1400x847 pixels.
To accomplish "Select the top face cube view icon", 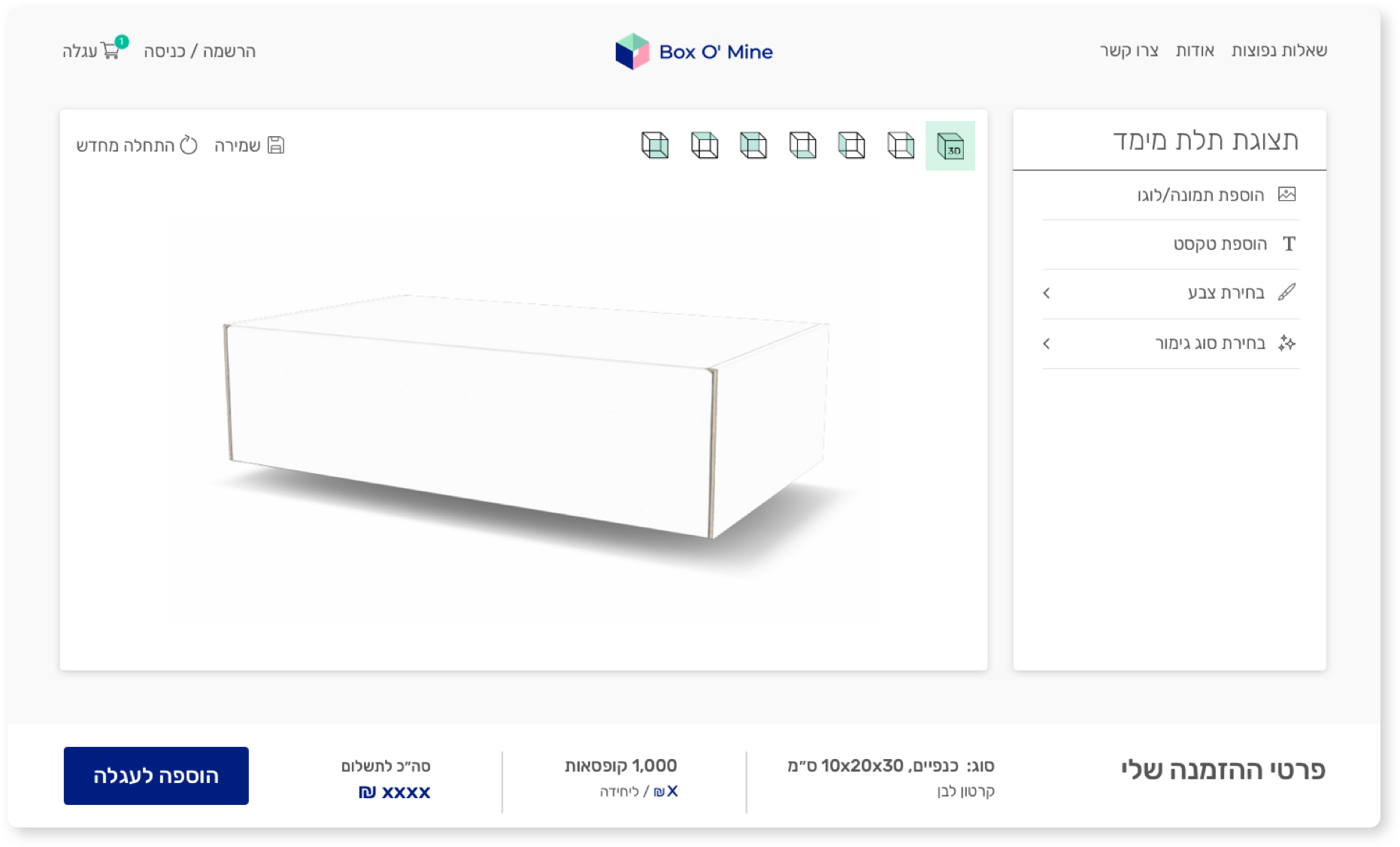I will click(705, 145).
